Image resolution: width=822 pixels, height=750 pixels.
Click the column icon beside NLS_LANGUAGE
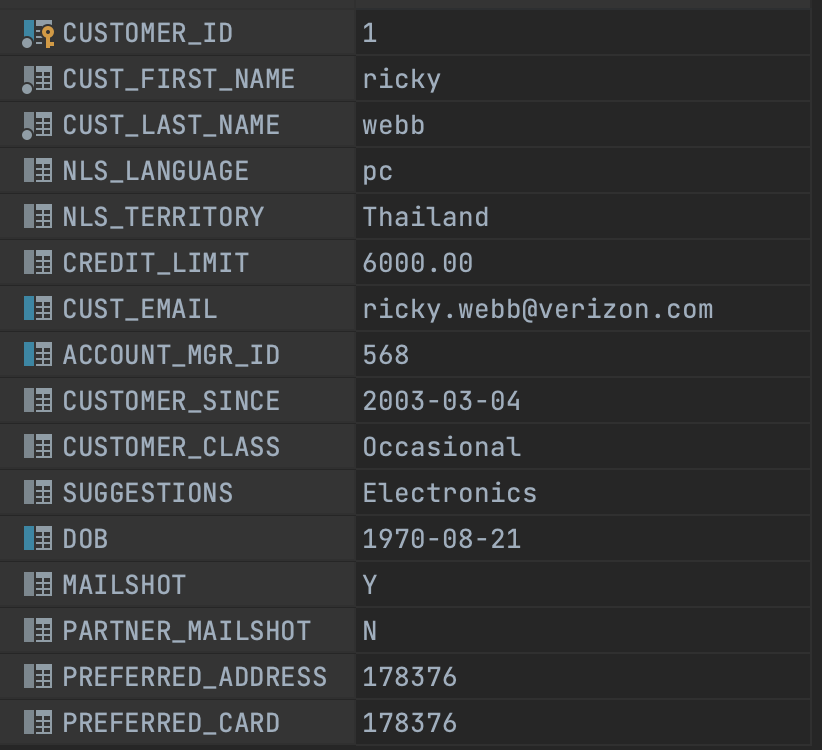coord(38,171)
